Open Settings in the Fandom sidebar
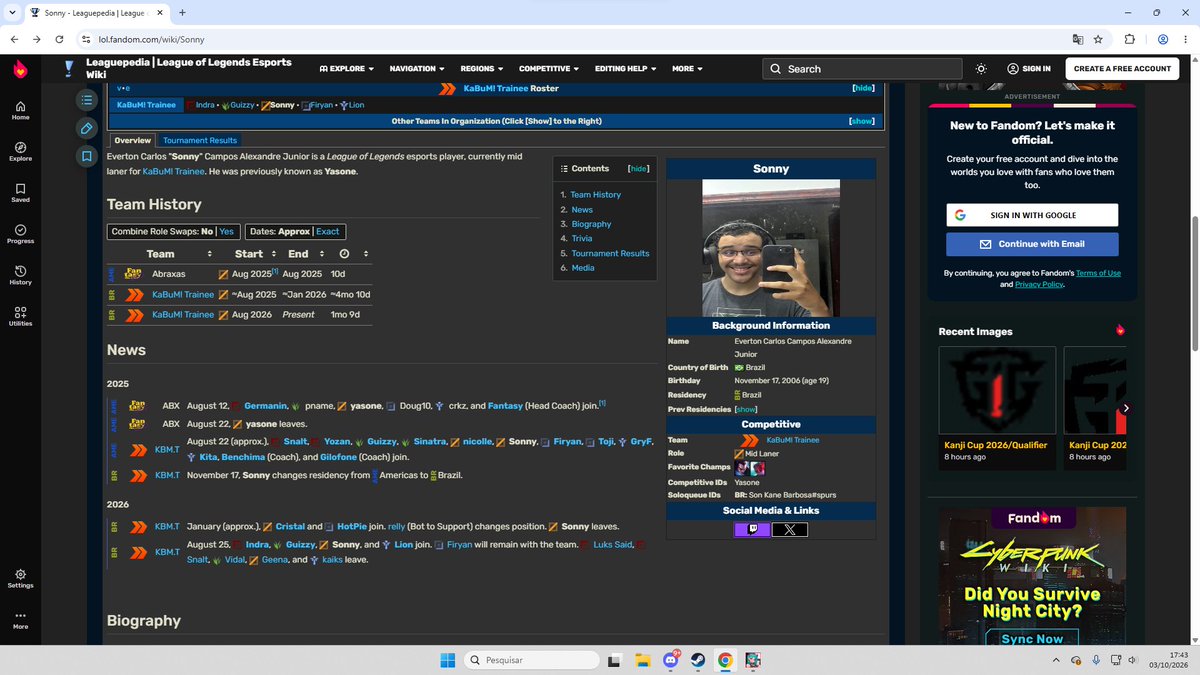The image size is (1200, 675). [20, 578]
